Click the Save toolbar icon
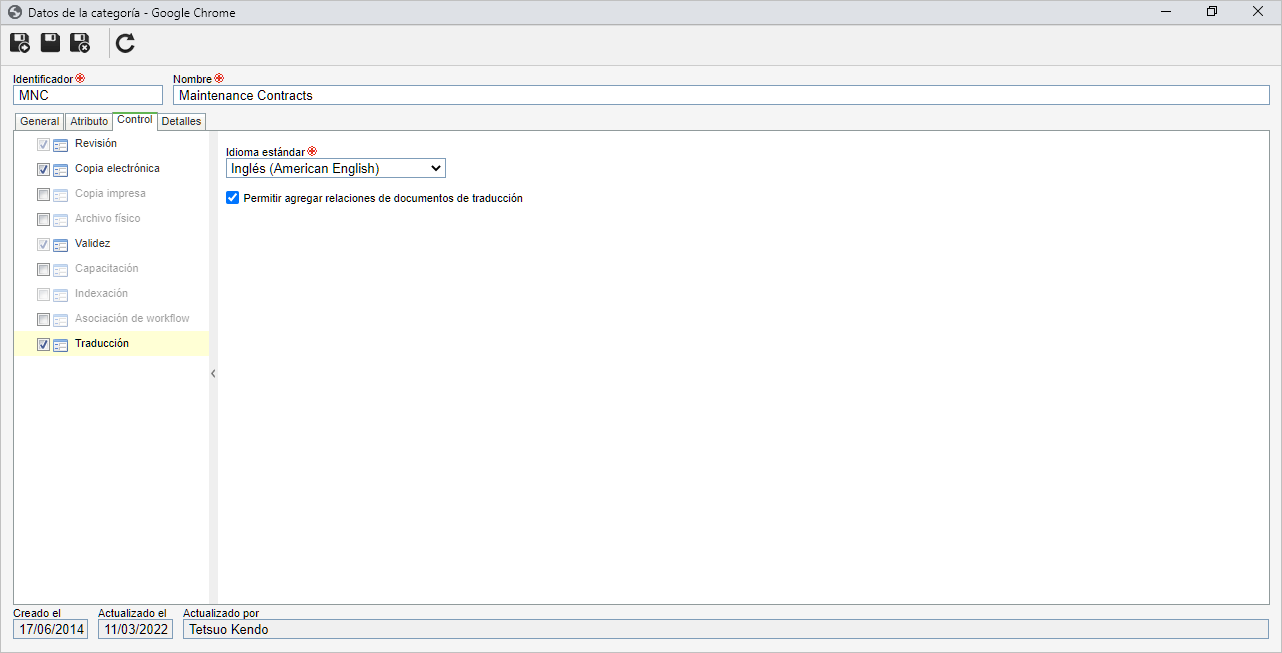Viewport: 1282px width, 653px height. 50,43
